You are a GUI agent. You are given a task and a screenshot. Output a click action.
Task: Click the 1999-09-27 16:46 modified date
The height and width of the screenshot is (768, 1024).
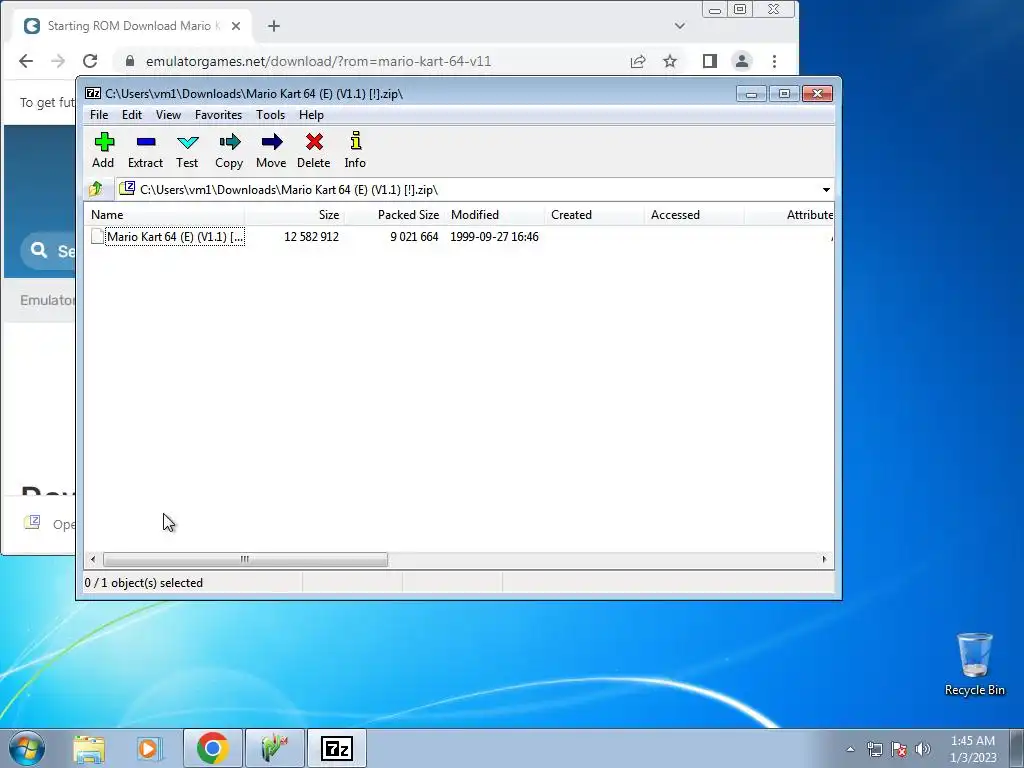pyautogui.click(x=494, y=237)
